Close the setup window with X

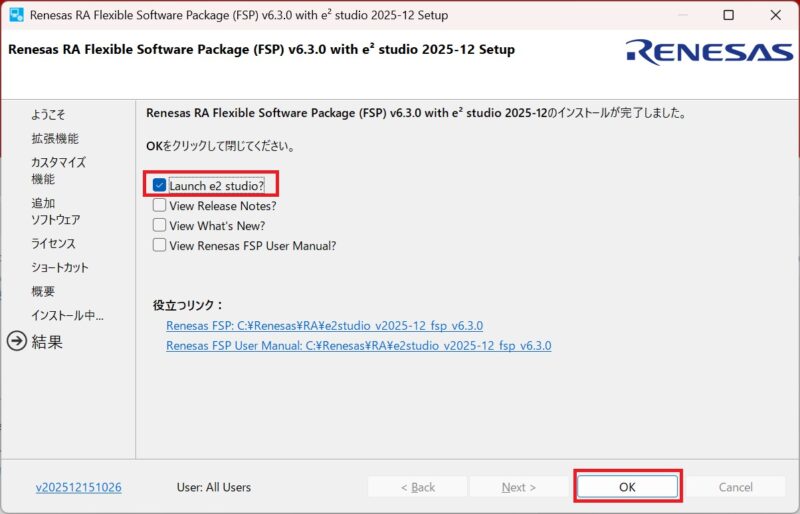point(776,15)
